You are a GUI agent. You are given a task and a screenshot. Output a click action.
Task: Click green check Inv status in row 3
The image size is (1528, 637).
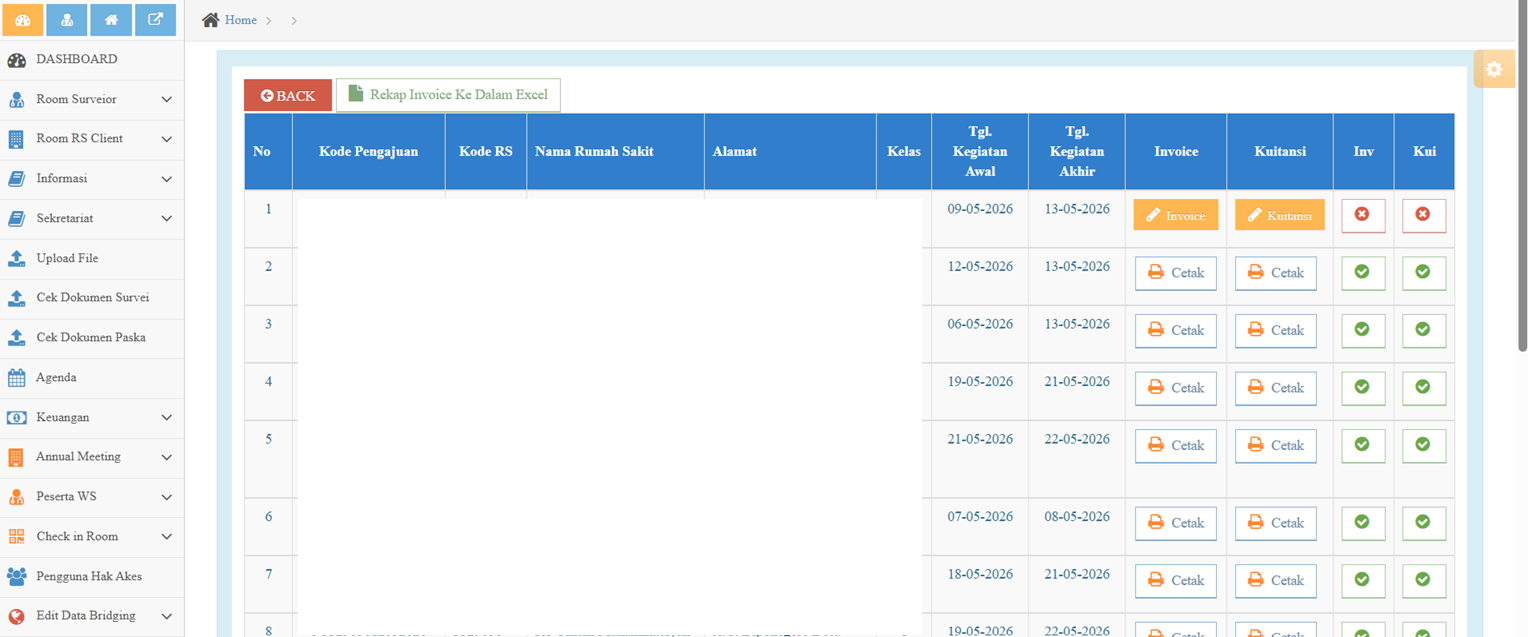(1362, 330)
